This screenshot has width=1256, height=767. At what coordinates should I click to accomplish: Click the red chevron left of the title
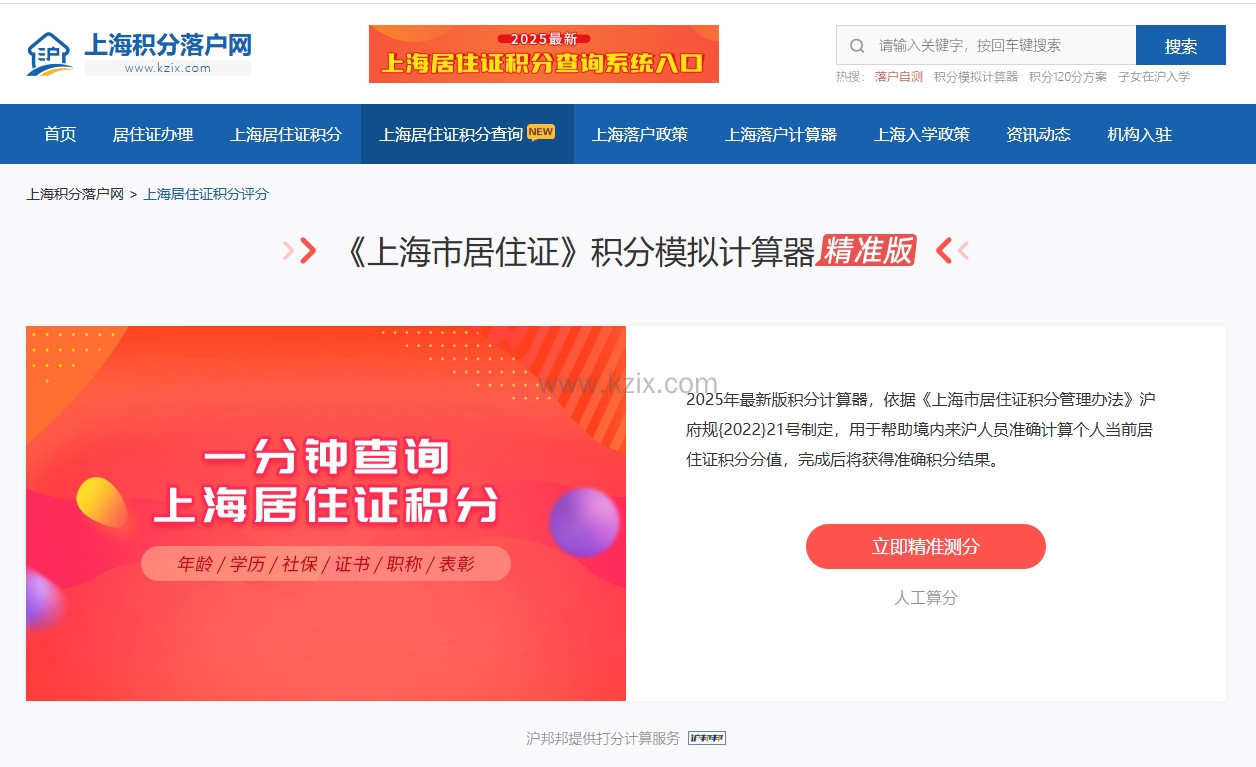pos(300,251)
